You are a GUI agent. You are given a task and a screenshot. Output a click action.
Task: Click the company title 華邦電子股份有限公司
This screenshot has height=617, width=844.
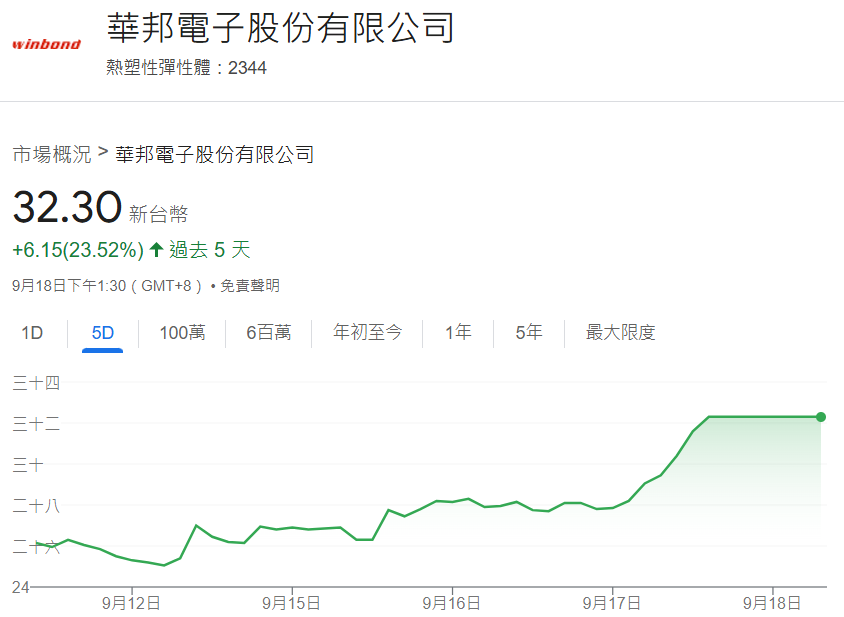[280, 27]
